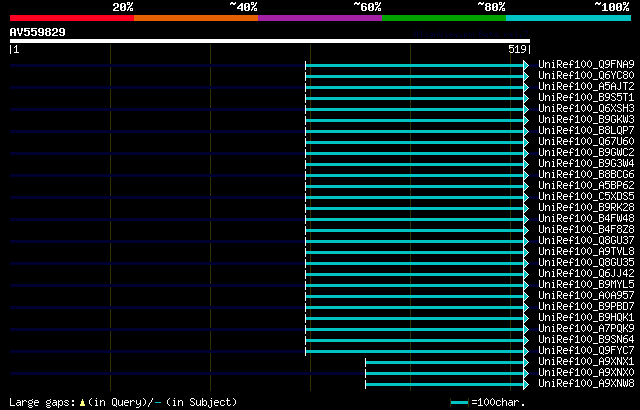Select the UniRef100_B9MYL5 label
This screenshot has width=640, height=410.
(586, 285)
